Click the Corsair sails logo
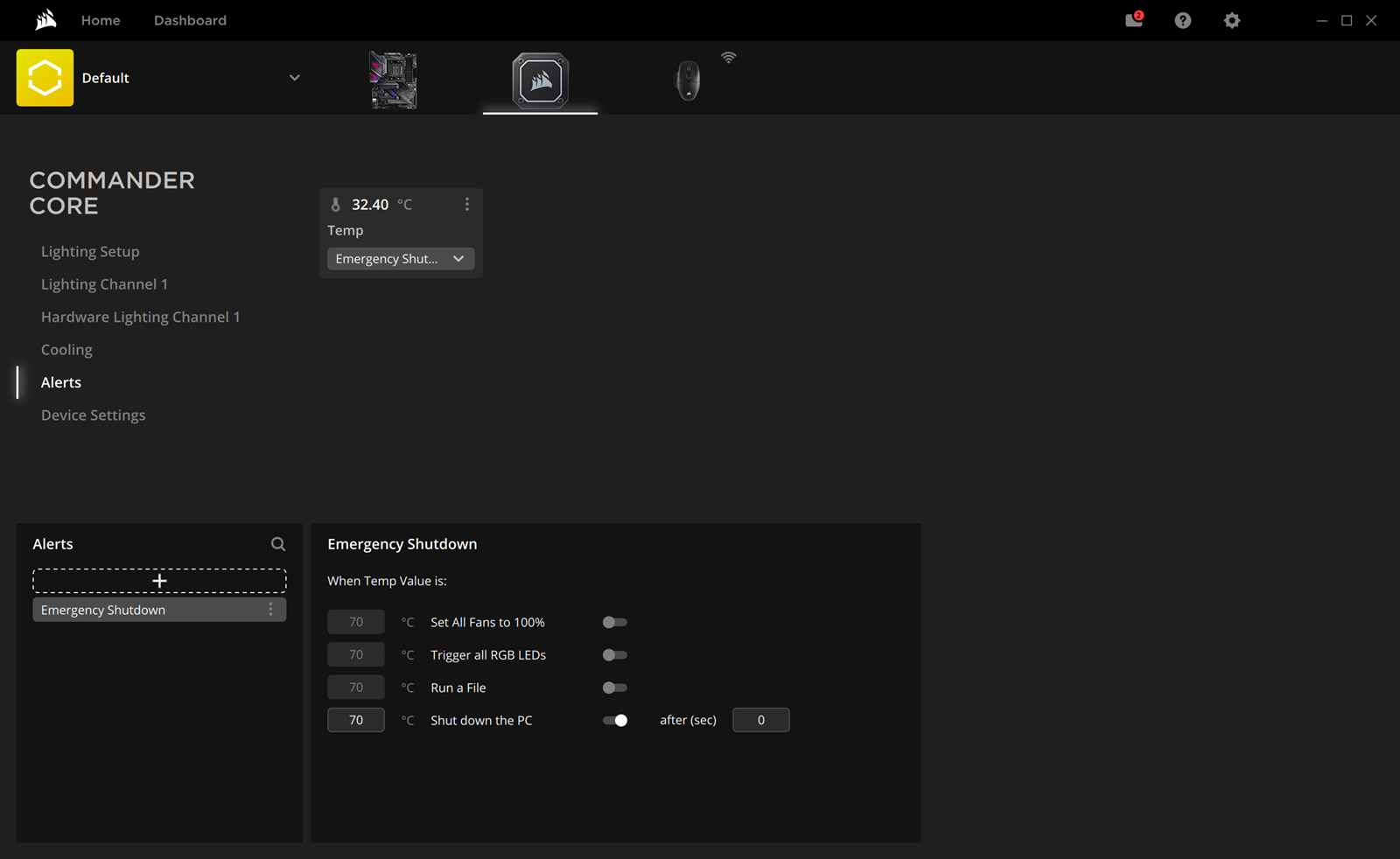 pos(45,19)
